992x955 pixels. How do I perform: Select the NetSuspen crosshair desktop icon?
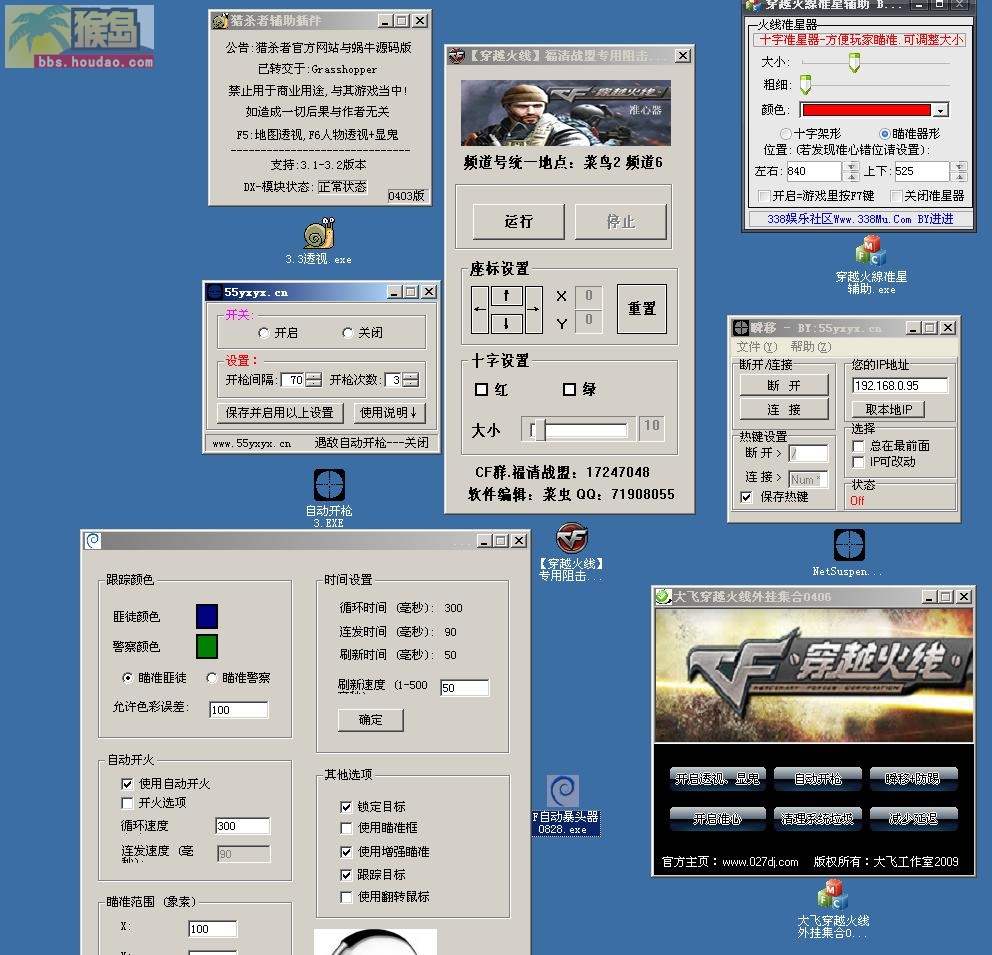tap(849, 545)
